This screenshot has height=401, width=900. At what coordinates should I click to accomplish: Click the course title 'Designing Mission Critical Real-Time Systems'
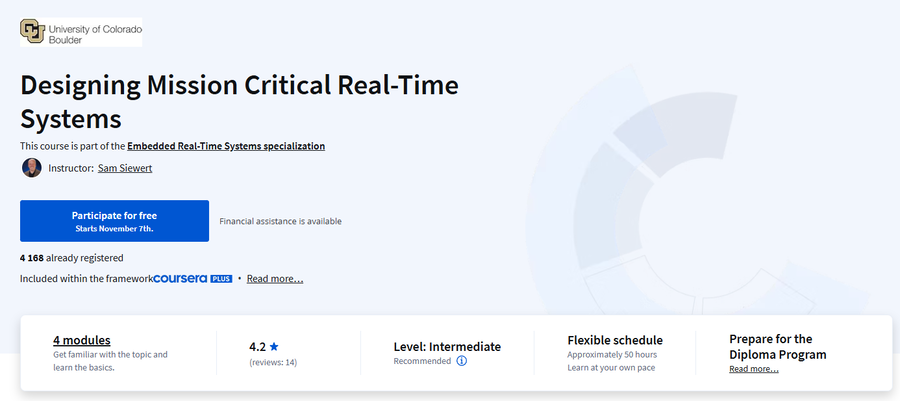239,102
